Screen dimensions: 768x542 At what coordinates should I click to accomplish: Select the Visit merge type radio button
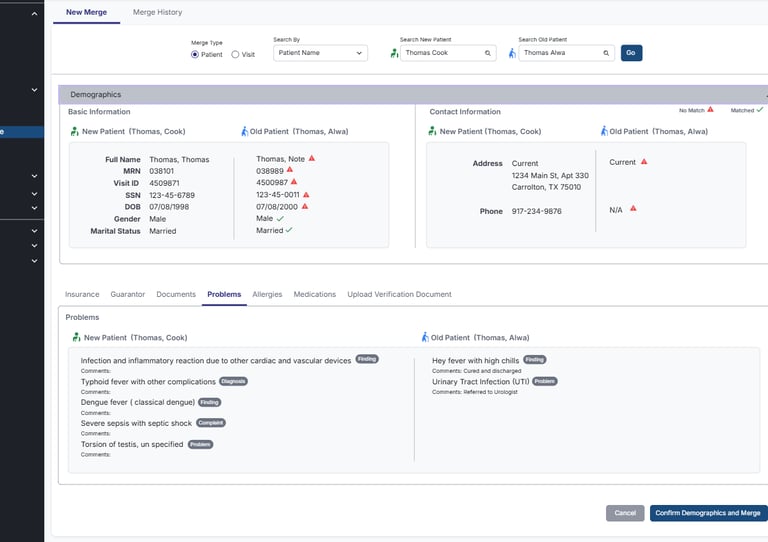235,54
